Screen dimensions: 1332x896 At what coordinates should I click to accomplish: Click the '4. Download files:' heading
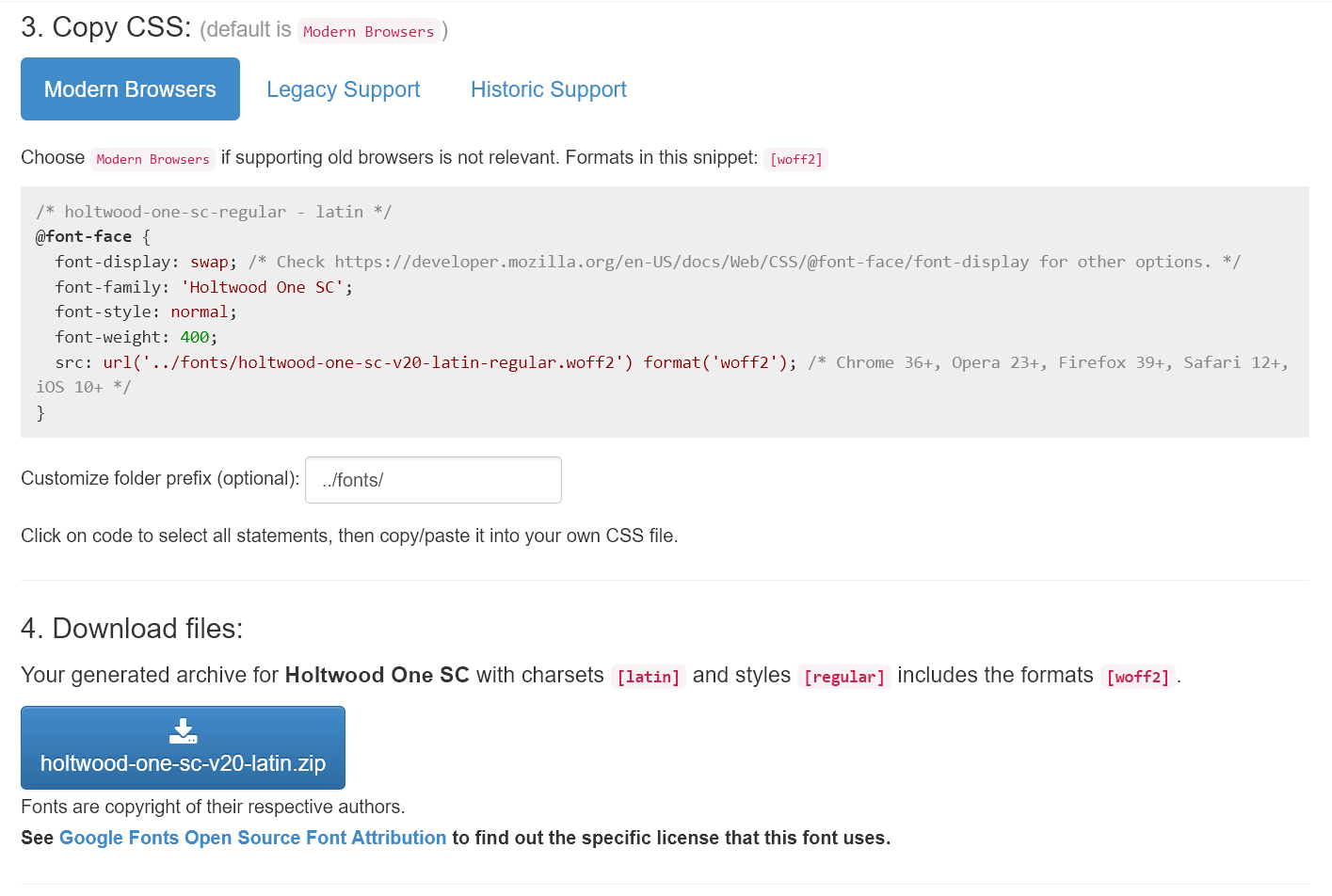tap(132, 628)
